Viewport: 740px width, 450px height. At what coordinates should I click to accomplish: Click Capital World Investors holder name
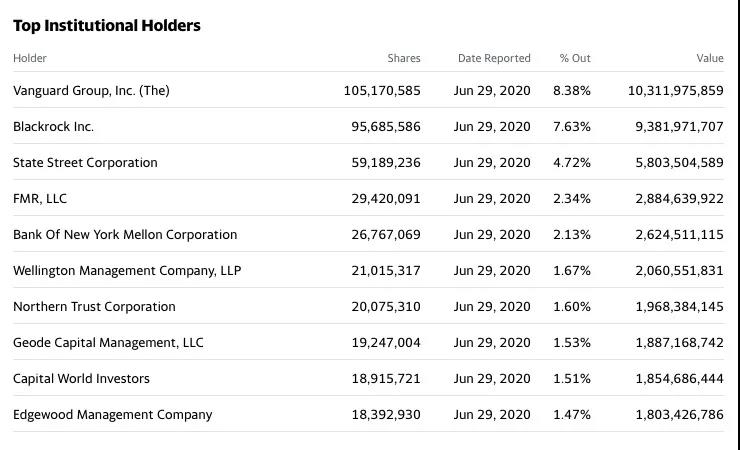[x=81, y=379]
